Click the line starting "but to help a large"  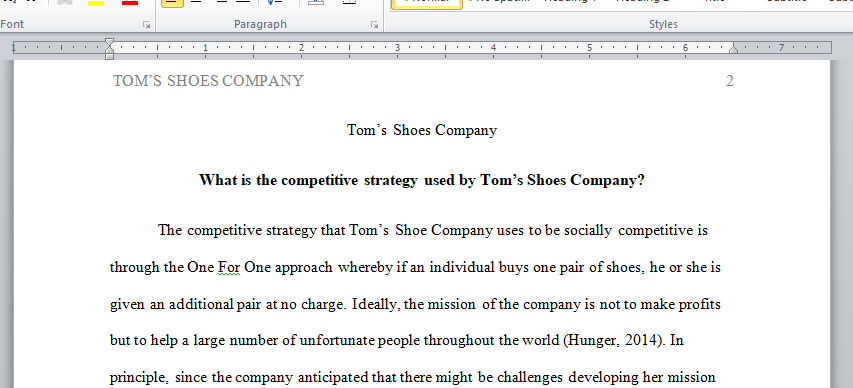[x=397, y=341]
